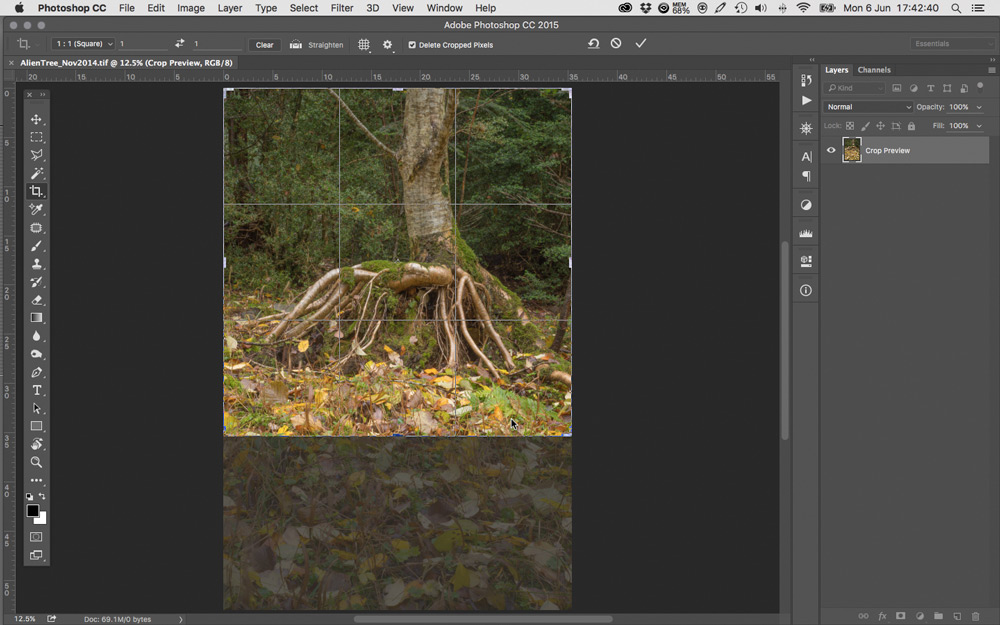Open the 1:1 (Square) ratio dropdown

[x=84, y=44]
